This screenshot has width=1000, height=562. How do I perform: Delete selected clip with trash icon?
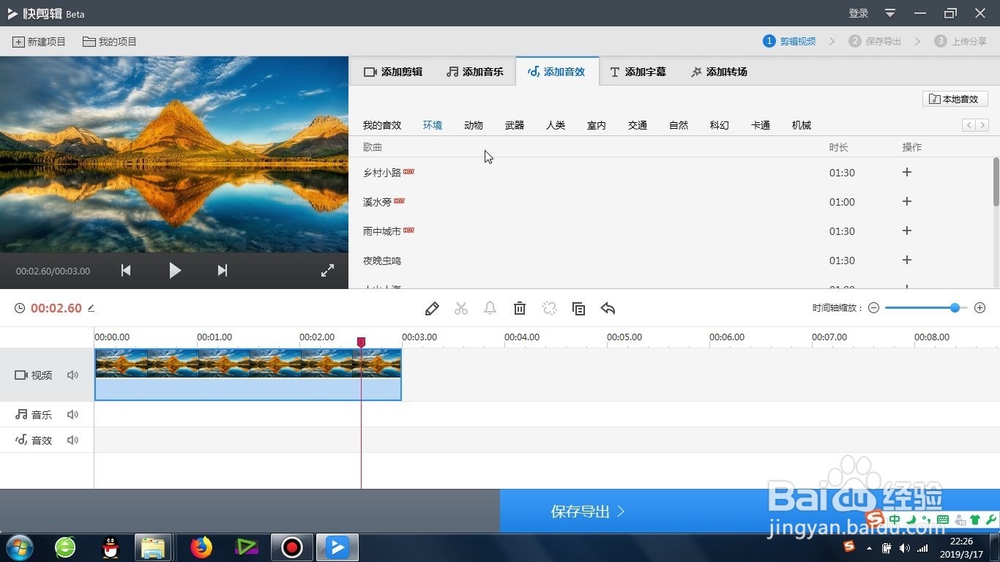tap(520, 309)
